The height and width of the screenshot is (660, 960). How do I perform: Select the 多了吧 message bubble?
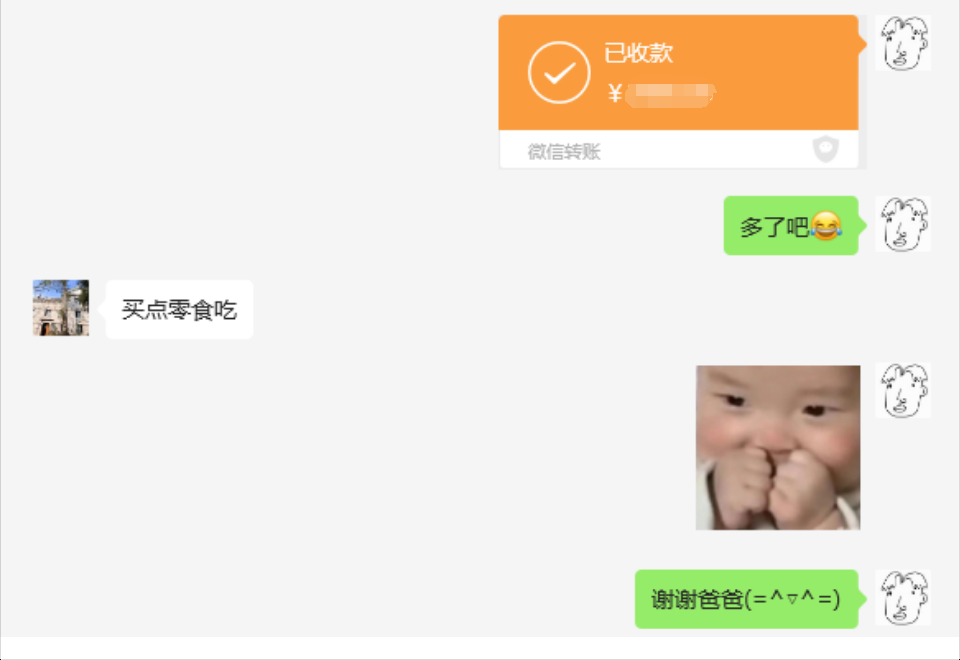pyautogui.click(x=790, y=225)
